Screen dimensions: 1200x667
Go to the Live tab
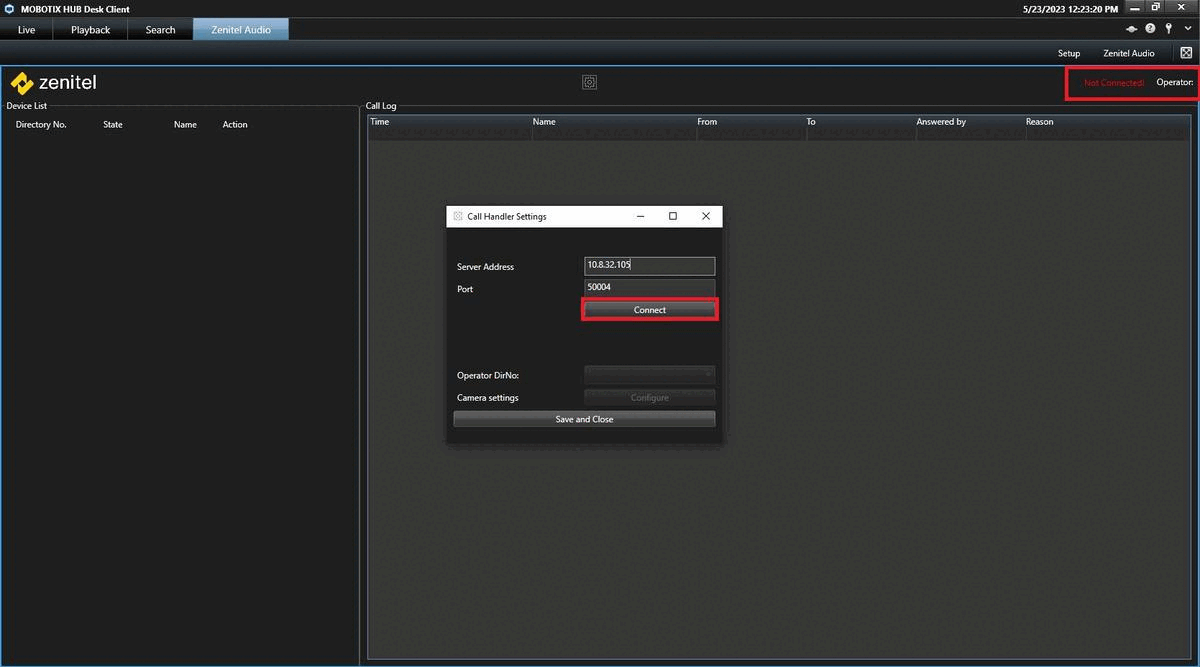26,30
